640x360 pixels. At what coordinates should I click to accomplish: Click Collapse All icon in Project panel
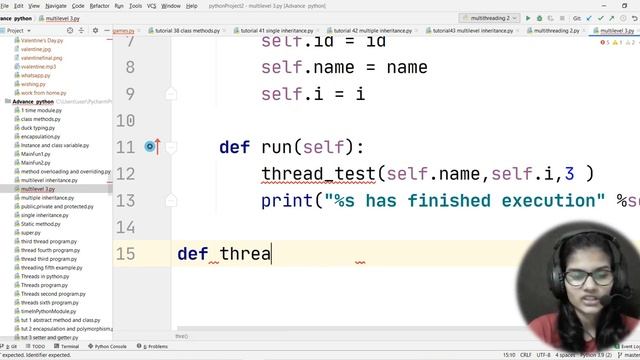81,31
